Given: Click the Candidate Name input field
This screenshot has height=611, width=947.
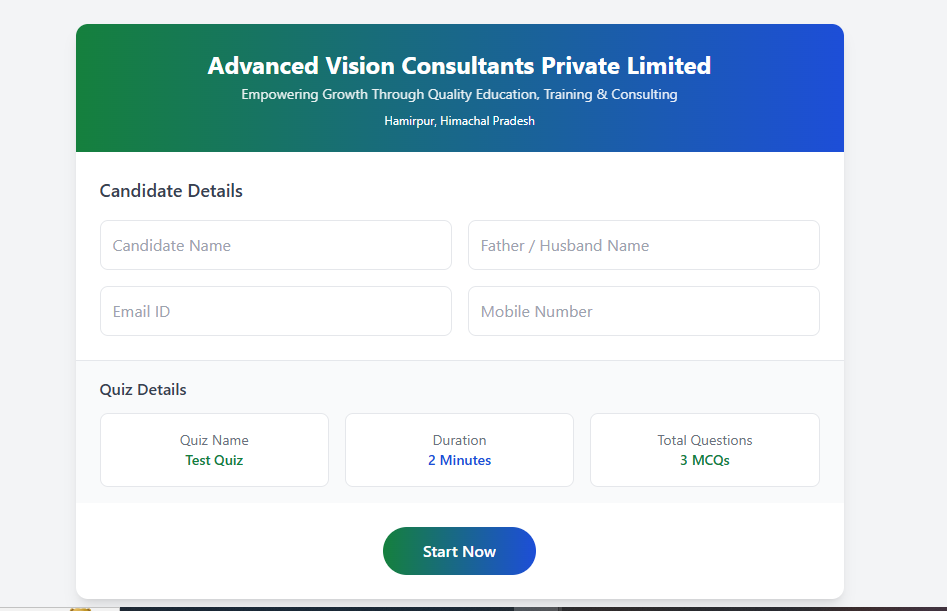Looking at the screenshot, I should click(x=275, y=245).
